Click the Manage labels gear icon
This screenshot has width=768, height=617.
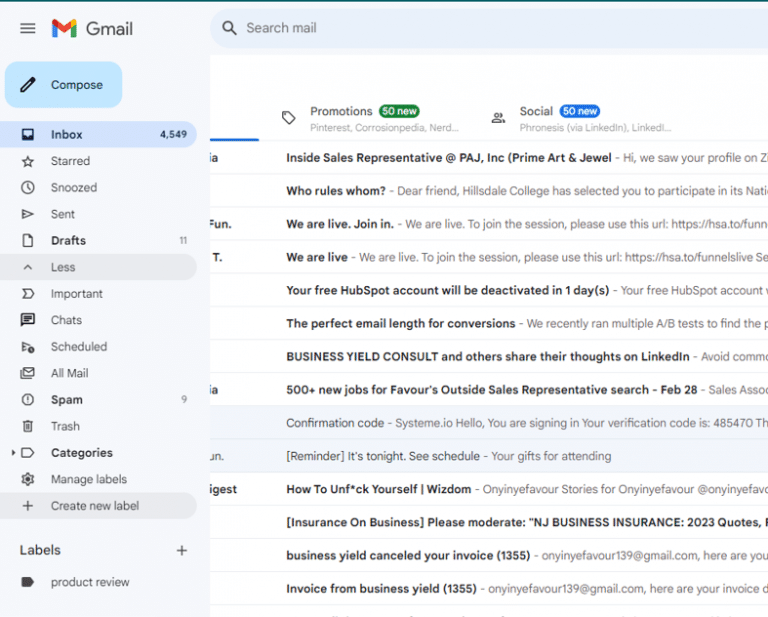[28, 480]
